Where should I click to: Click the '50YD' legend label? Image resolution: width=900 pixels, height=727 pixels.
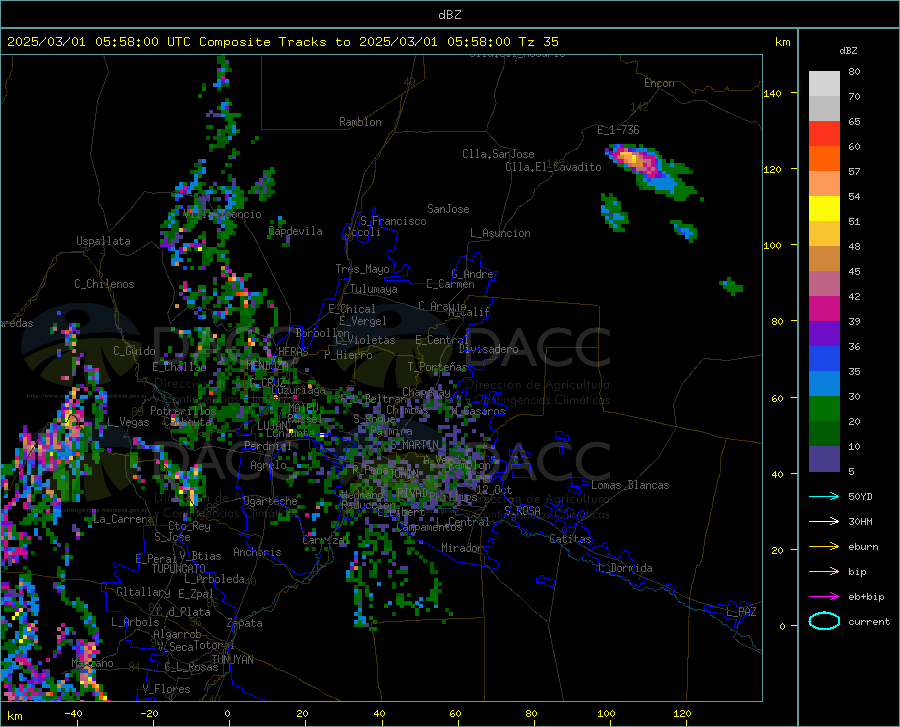click(x=860, y=496)
